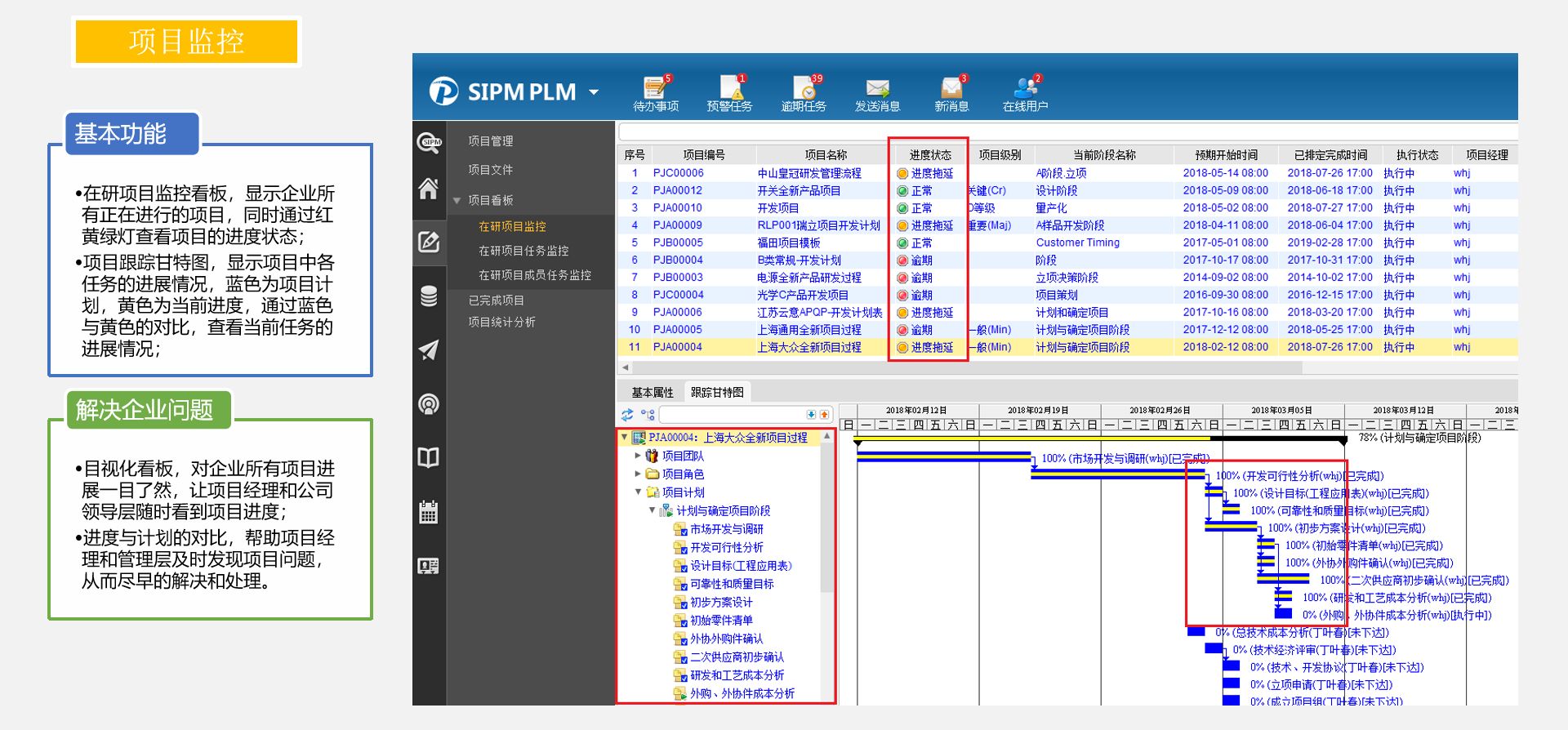
Task: Switch to the 基本属性 tab
Action: tap(652, 393)
